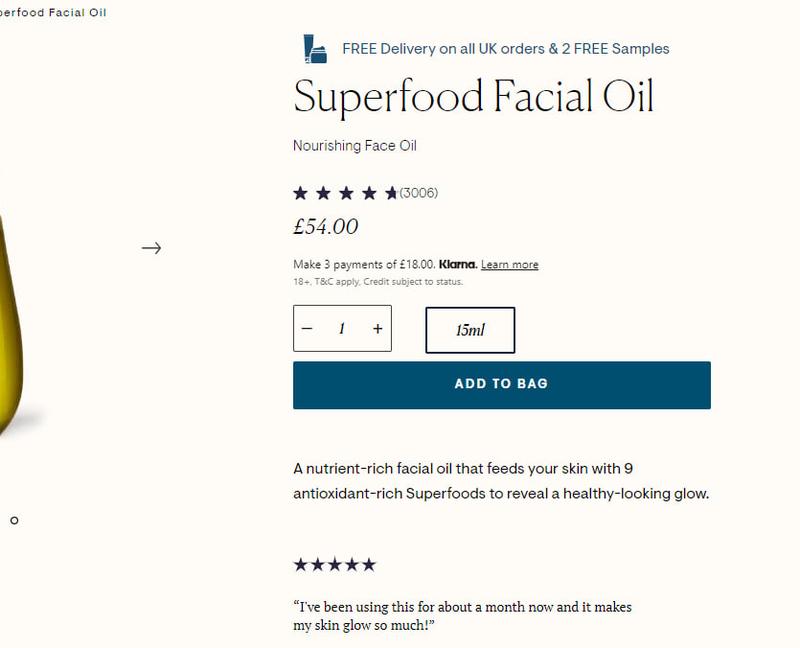Click the quantity number field
Screen dimensions: 800x648
click(x=342, y=329)
